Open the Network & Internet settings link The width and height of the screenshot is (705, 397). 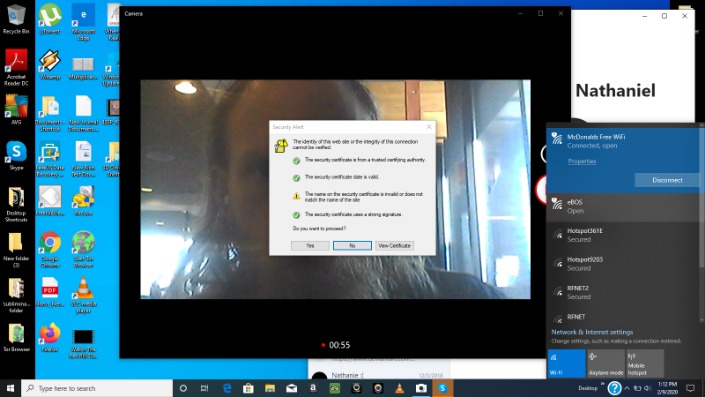pyautogui.click(x=592, y=332)
